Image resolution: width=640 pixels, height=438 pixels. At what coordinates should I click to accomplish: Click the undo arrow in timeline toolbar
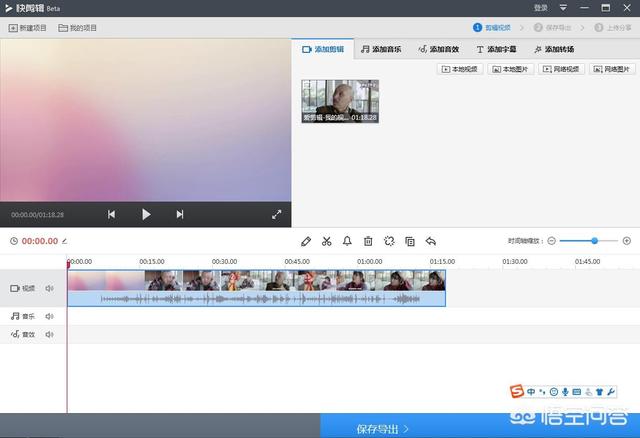coord(431,241)
